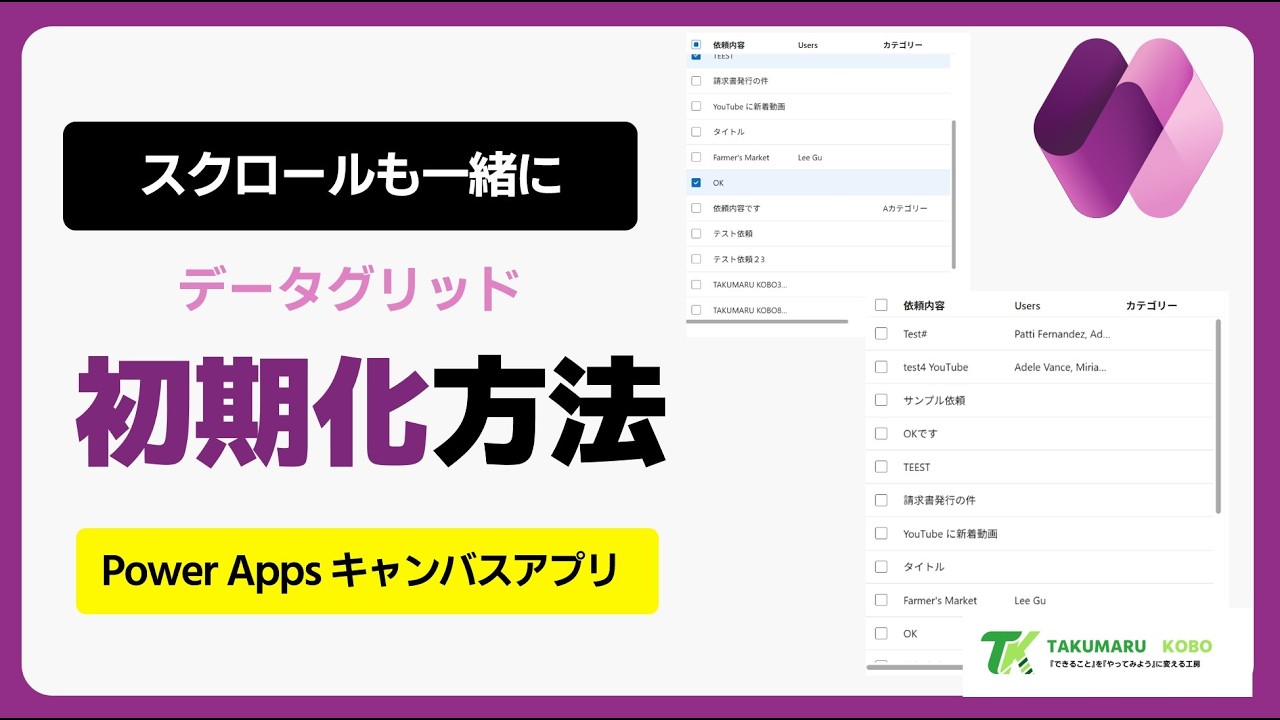Check the test4 YouTube row checkbox
This screenshot has height=720, width=1280.
[x=881, y=367]
